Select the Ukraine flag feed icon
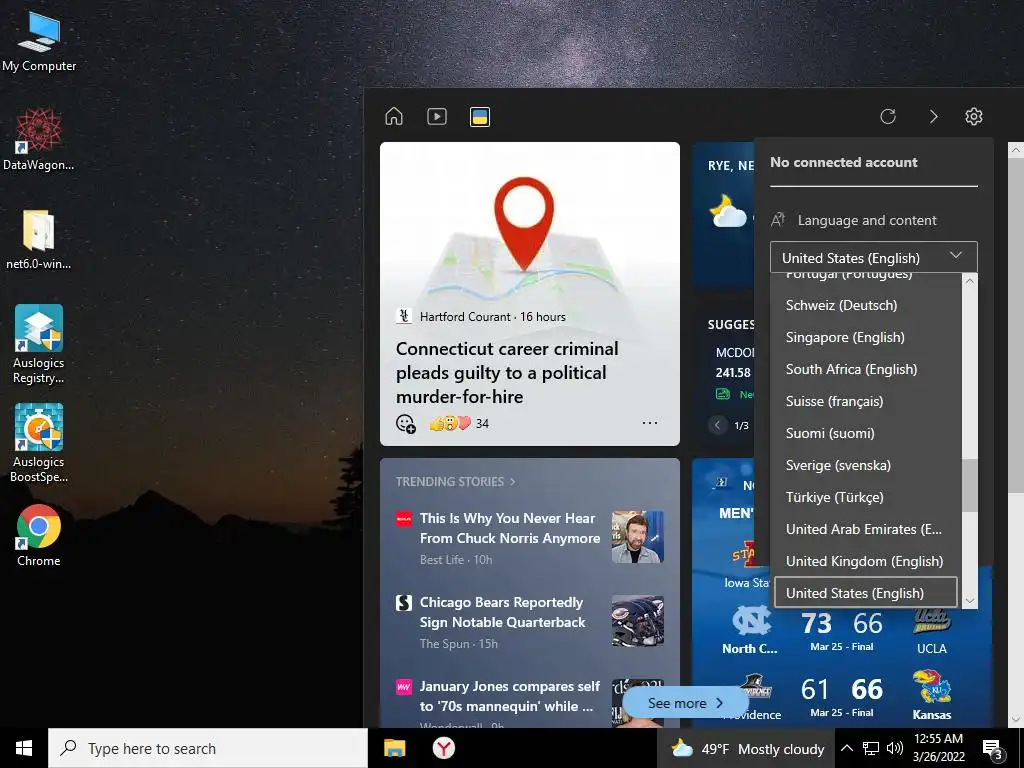The height and width of the screenshot is (768, 1024). pos(480,117)
